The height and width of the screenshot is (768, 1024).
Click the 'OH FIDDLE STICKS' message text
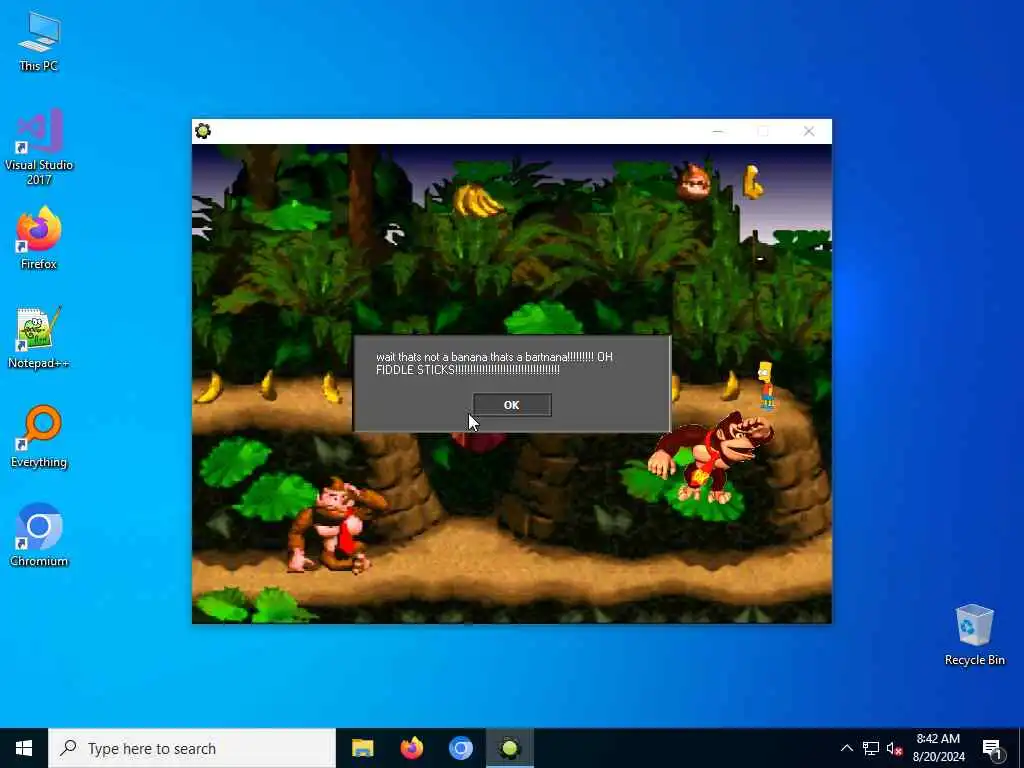(x=494, y=364)
